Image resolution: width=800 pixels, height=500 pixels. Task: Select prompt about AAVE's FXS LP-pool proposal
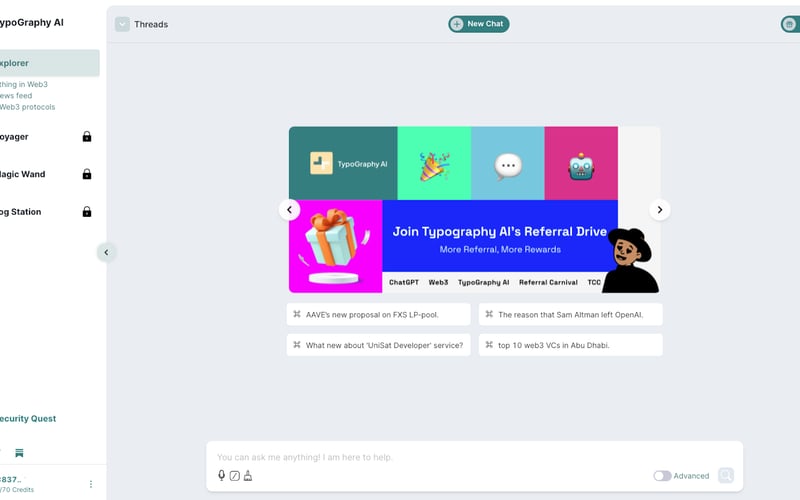coord(379,315)
